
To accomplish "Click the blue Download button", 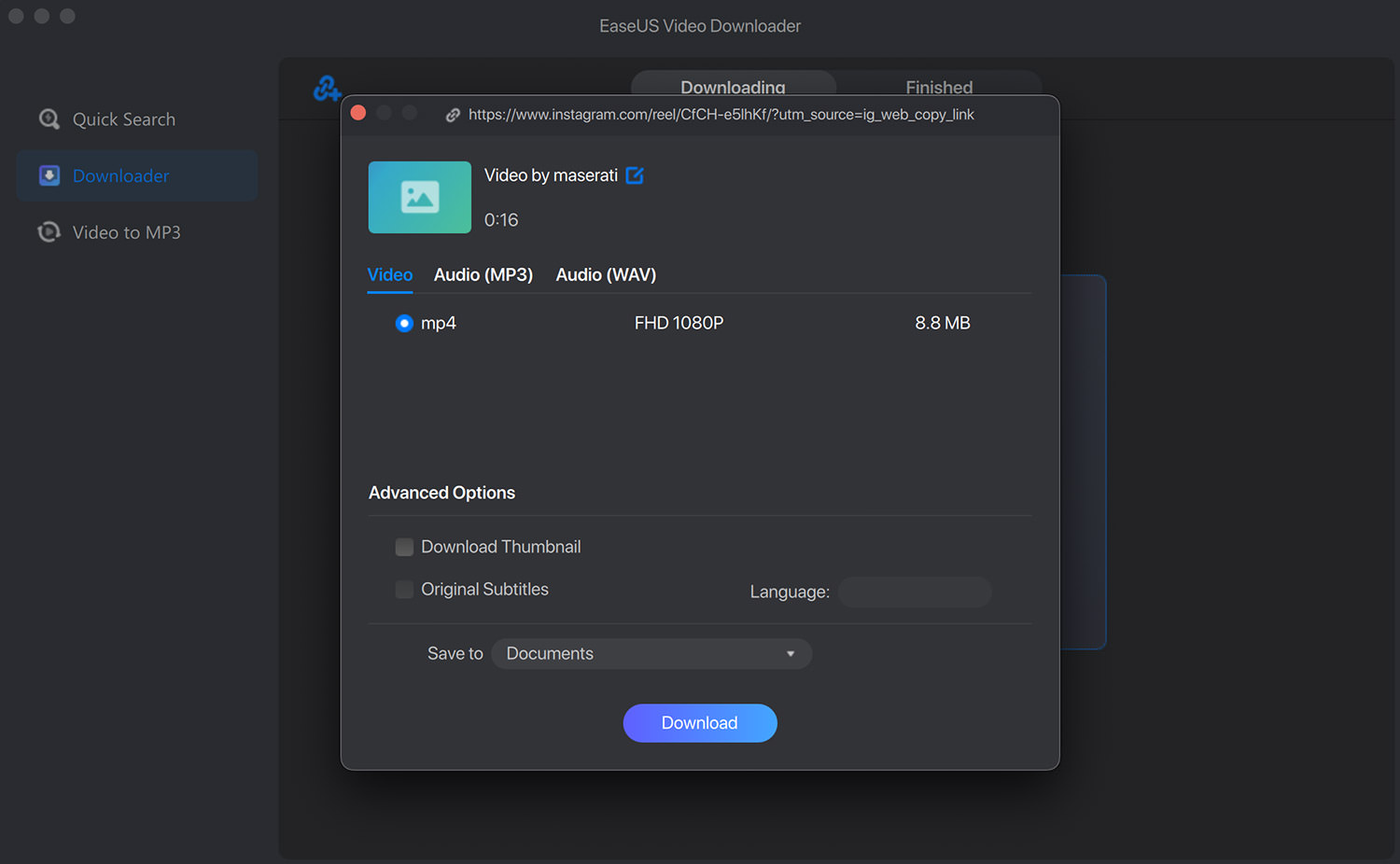I will 700,723.
